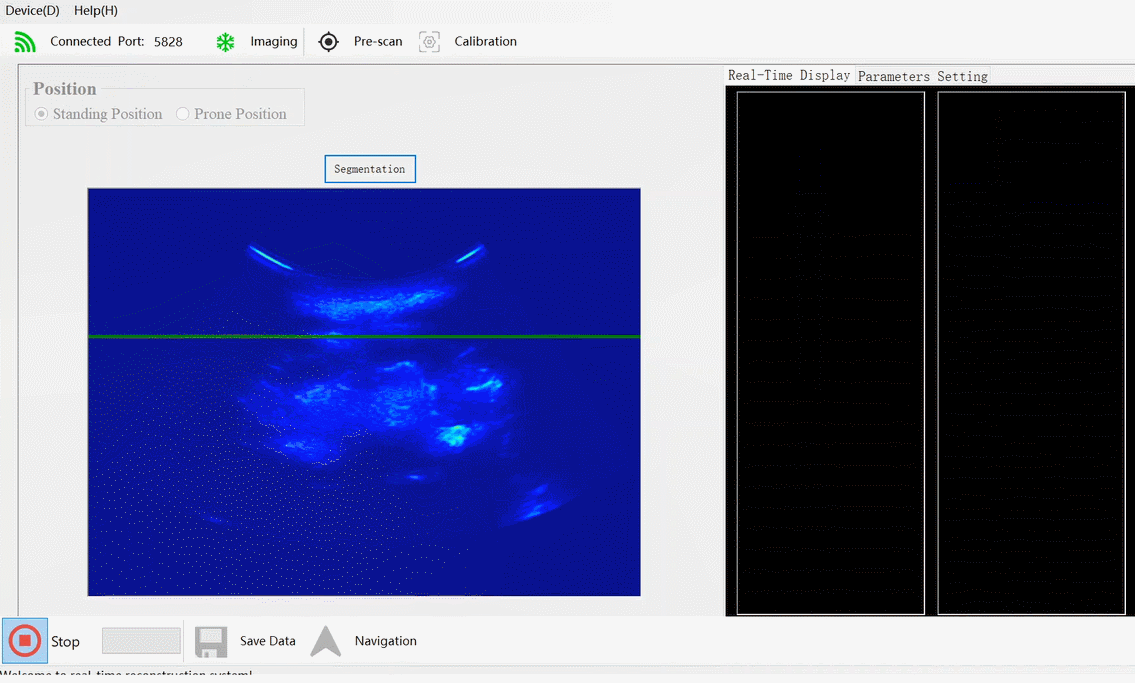Click the Imaging toolbar label
The image size is (1135, 683).
point(274,41)
